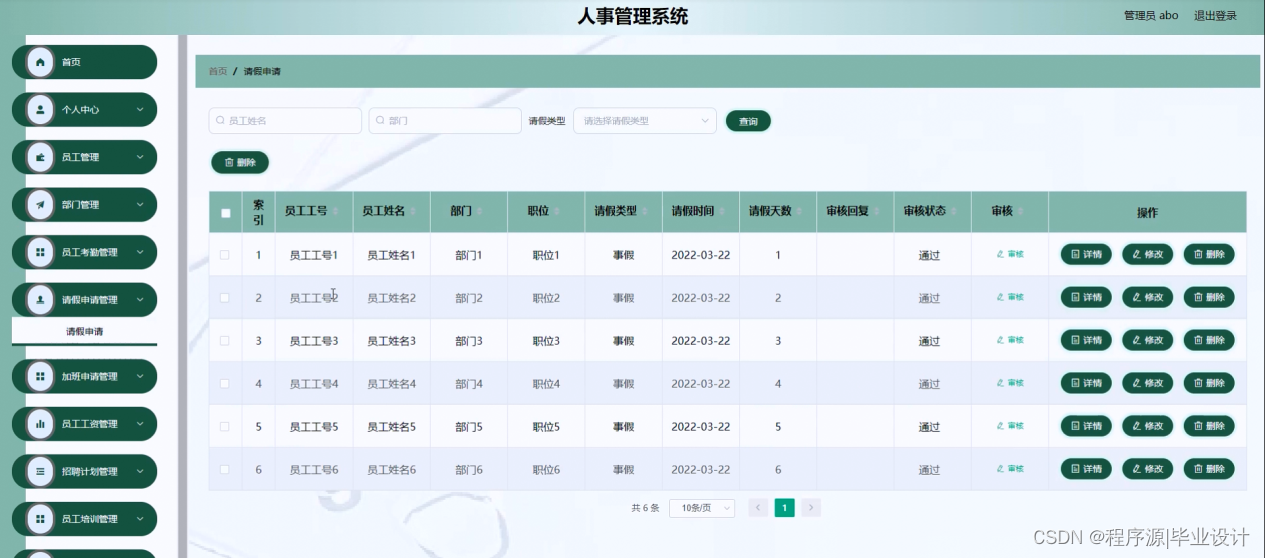The image size is (1265, 558).
Task: Click the 部门 search input field
Action: coord(445,121)
